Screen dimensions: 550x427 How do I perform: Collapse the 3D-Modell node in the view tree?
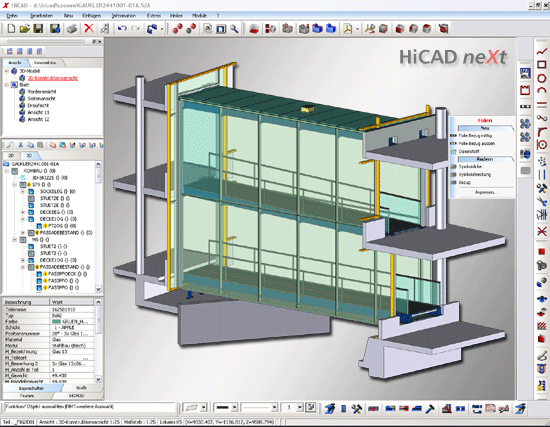click(6, 71)
